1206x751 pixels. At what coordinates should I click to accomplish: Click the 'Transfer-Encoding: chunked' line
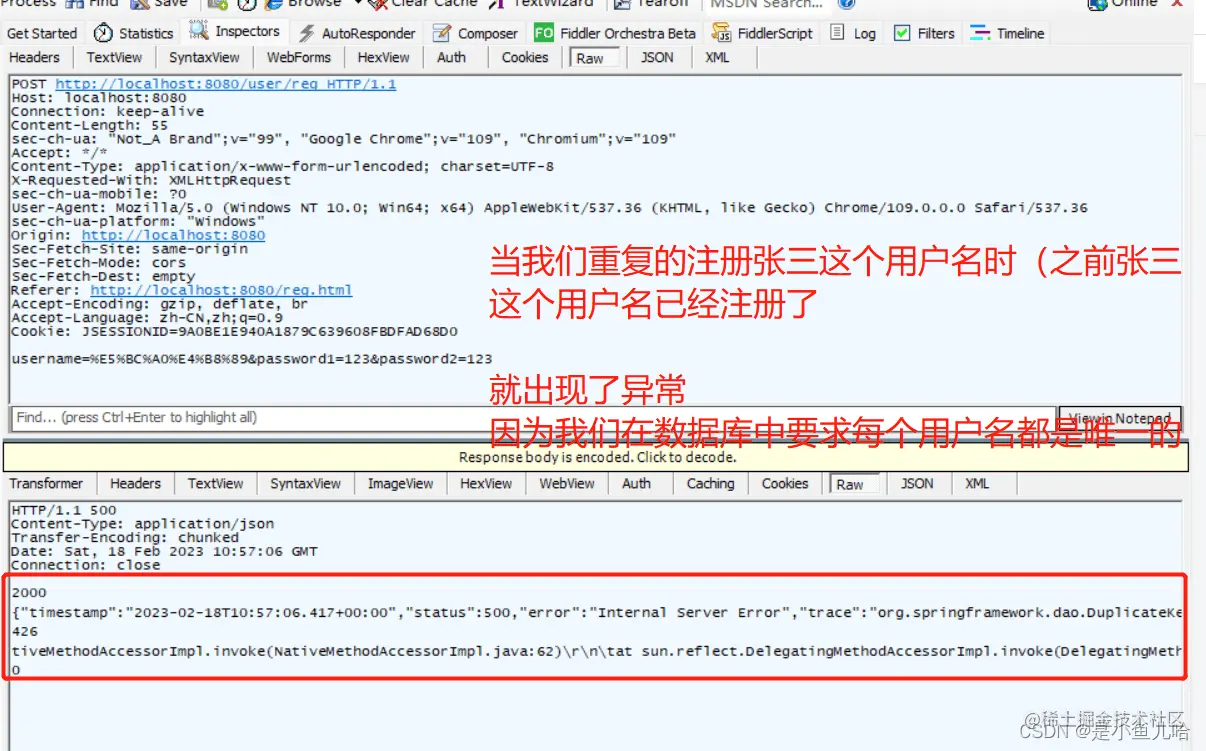(125, 537)
